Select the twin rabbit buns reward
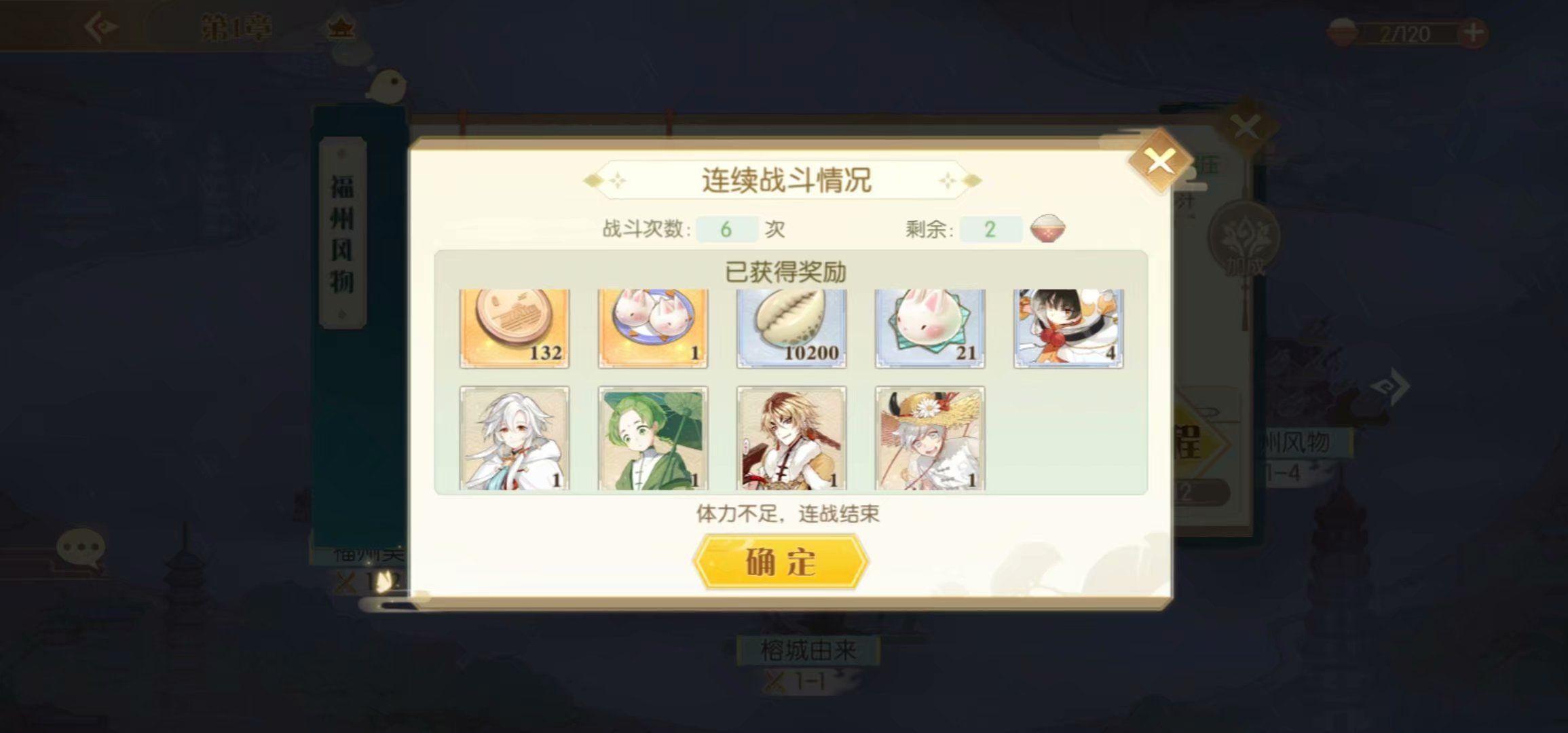 point(653,328)
